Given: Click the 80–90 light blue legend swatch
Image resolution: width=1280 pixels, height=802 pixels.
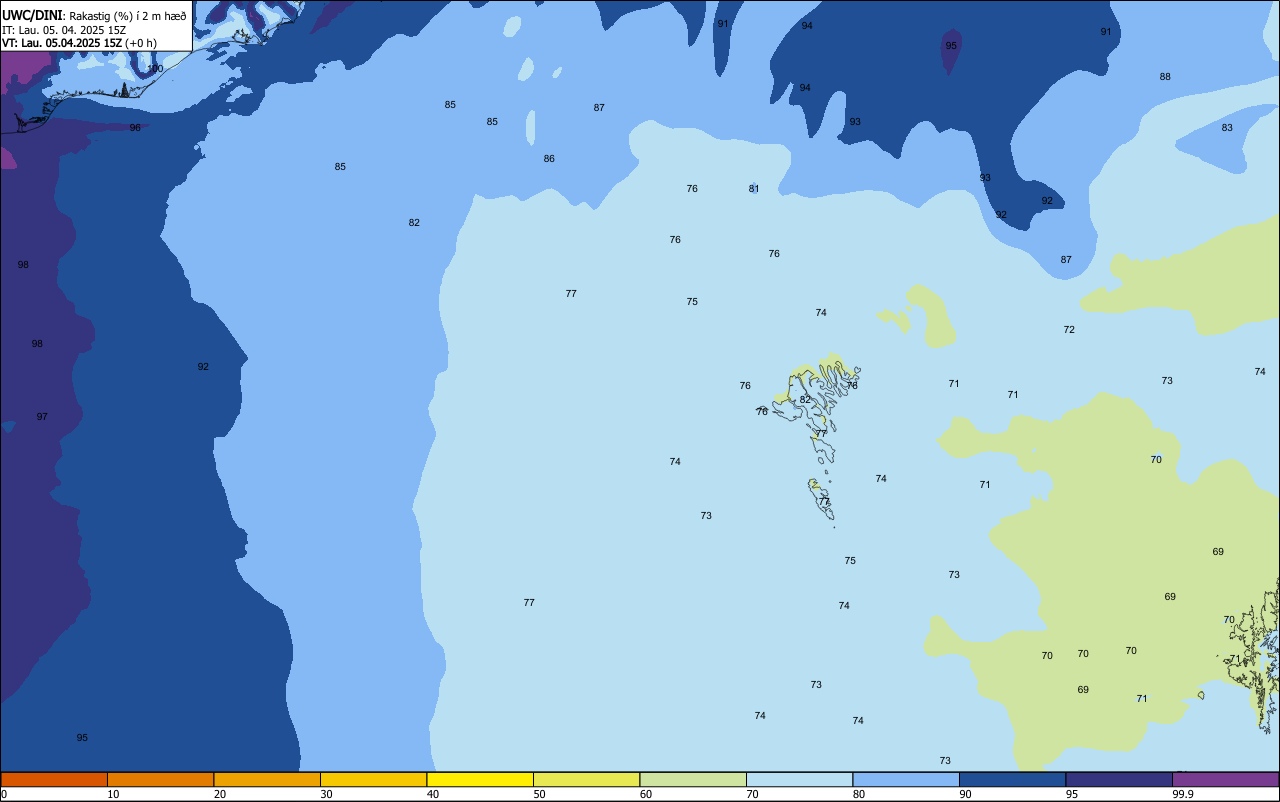Looking at the screenshot, I should pyautogui.click(x=906, y=779).
